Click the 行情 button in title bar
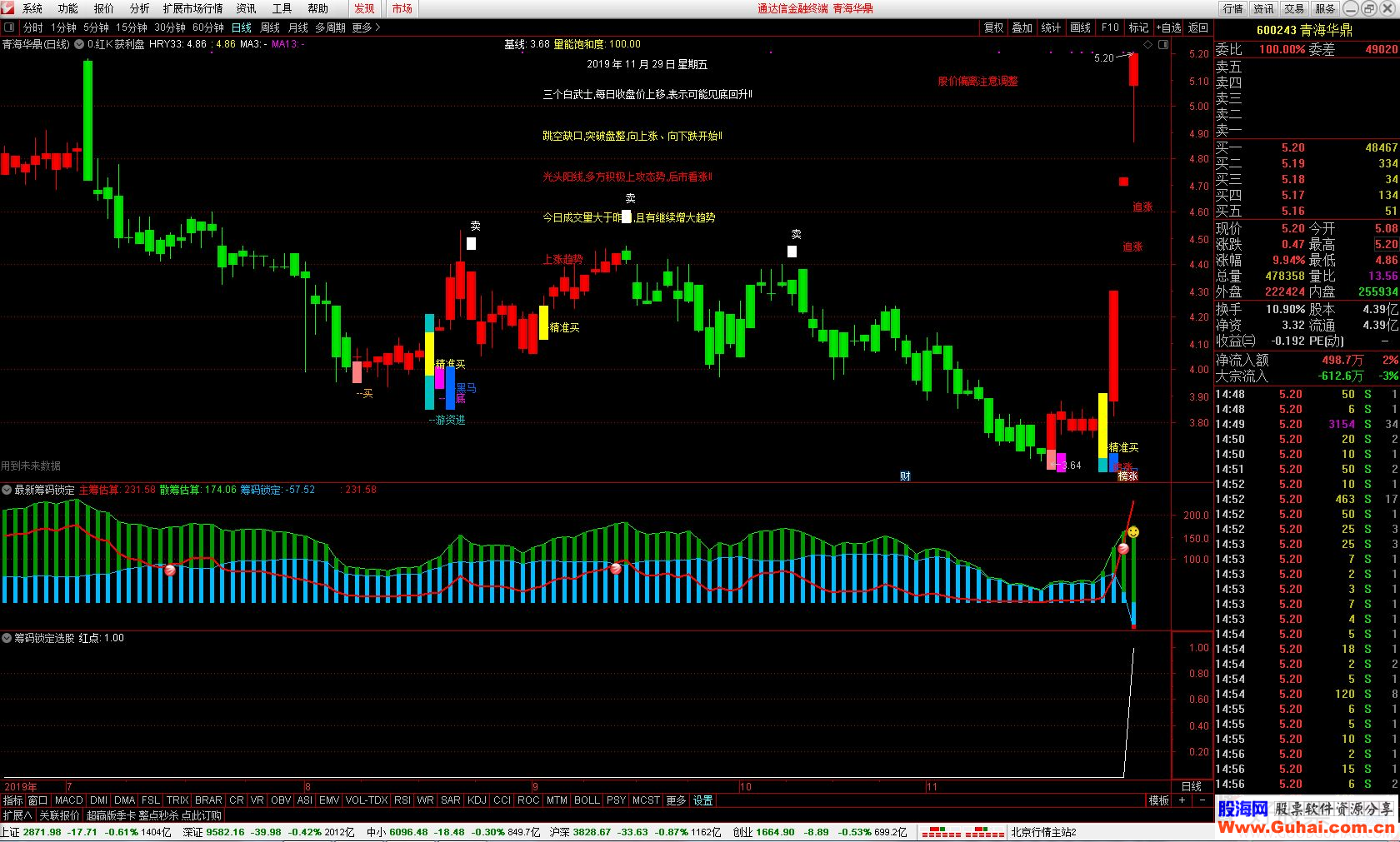The width and height of the screenshot is (1400, 842). (x=1233, y=8)
